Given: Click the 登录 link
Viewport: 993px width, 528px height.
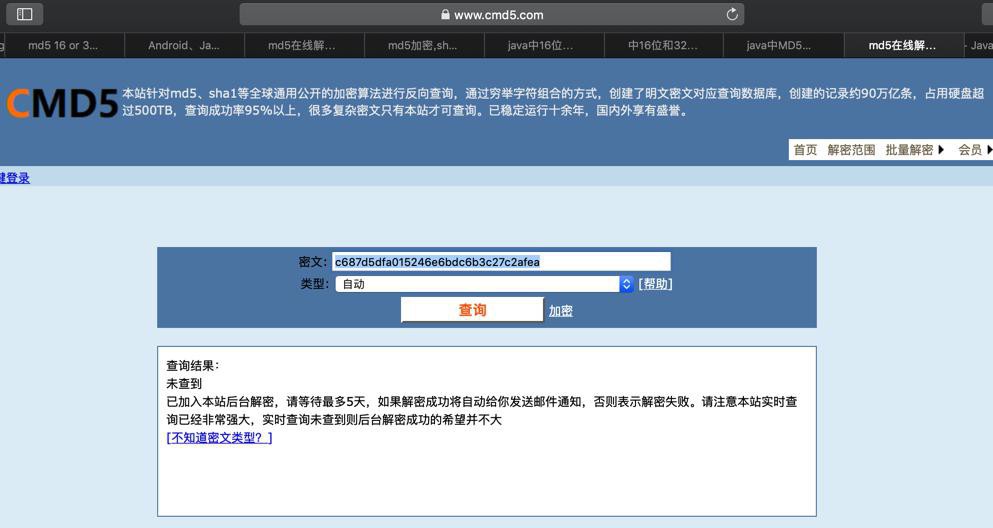Looking at the screenshot, I should point(15,178).
